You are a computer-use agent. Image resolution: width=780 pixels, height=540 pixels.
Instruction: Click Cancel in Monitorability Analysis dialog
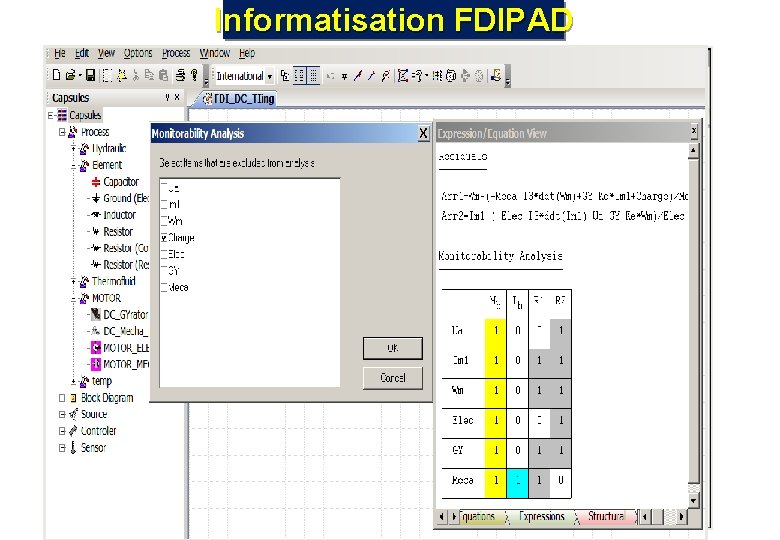point(392,378)
